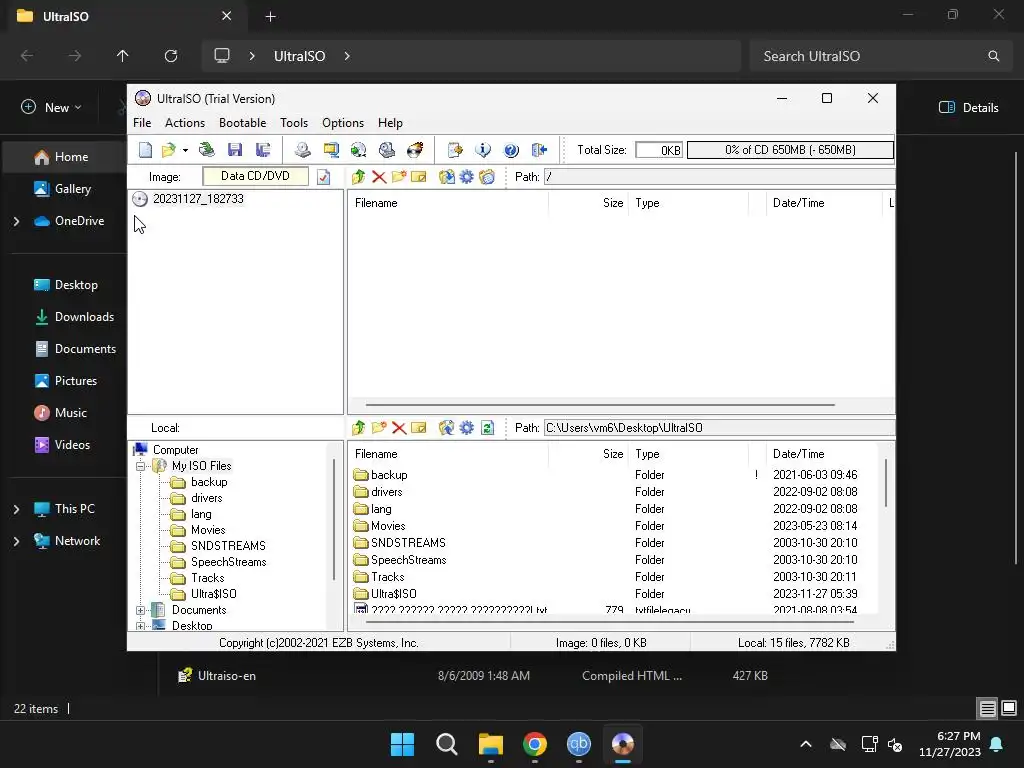Open Google Chrome from the taskbar
This screenshot has width=1024, height=768.
click(x=535, y=744)
